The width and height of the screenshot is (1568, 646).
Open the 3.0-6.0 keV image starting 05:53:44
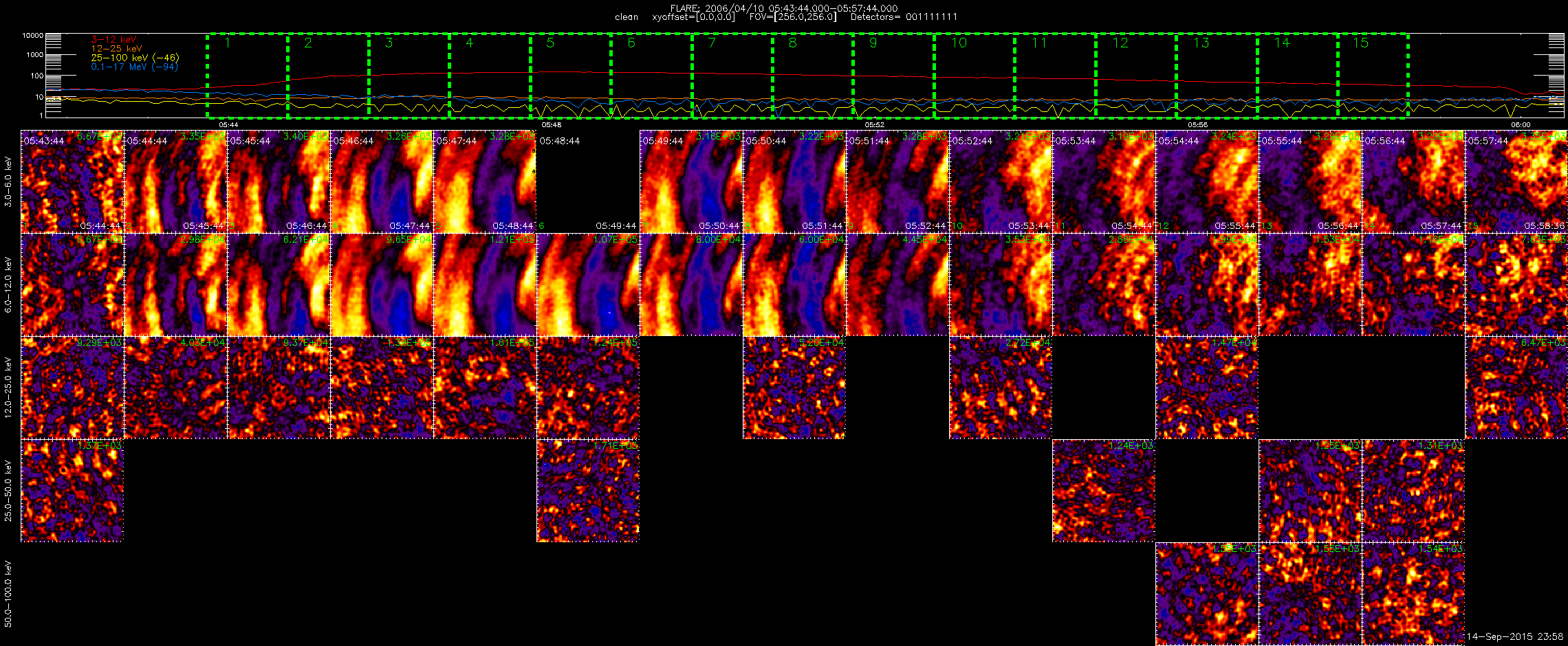click(1104, 181)
